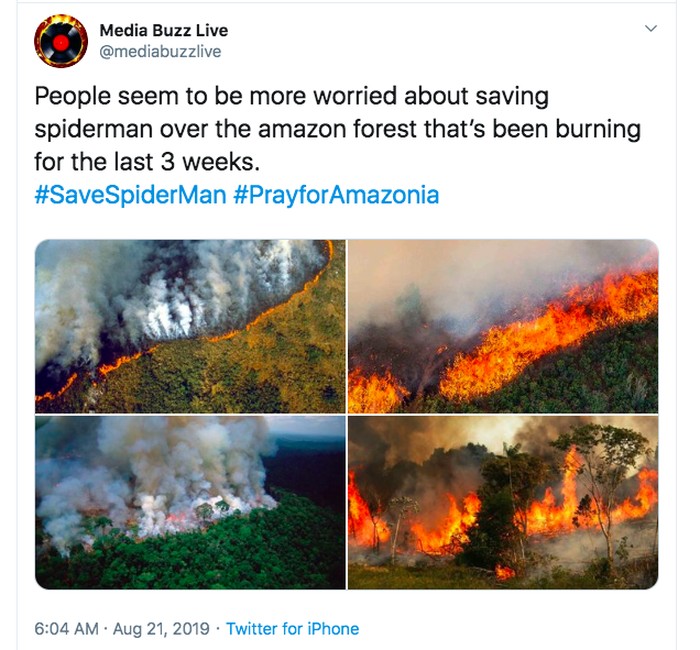This screenshot has width=700, height=650.
Task: Open the photo of smoke over green forest
Action: click(x=190, y=503)
